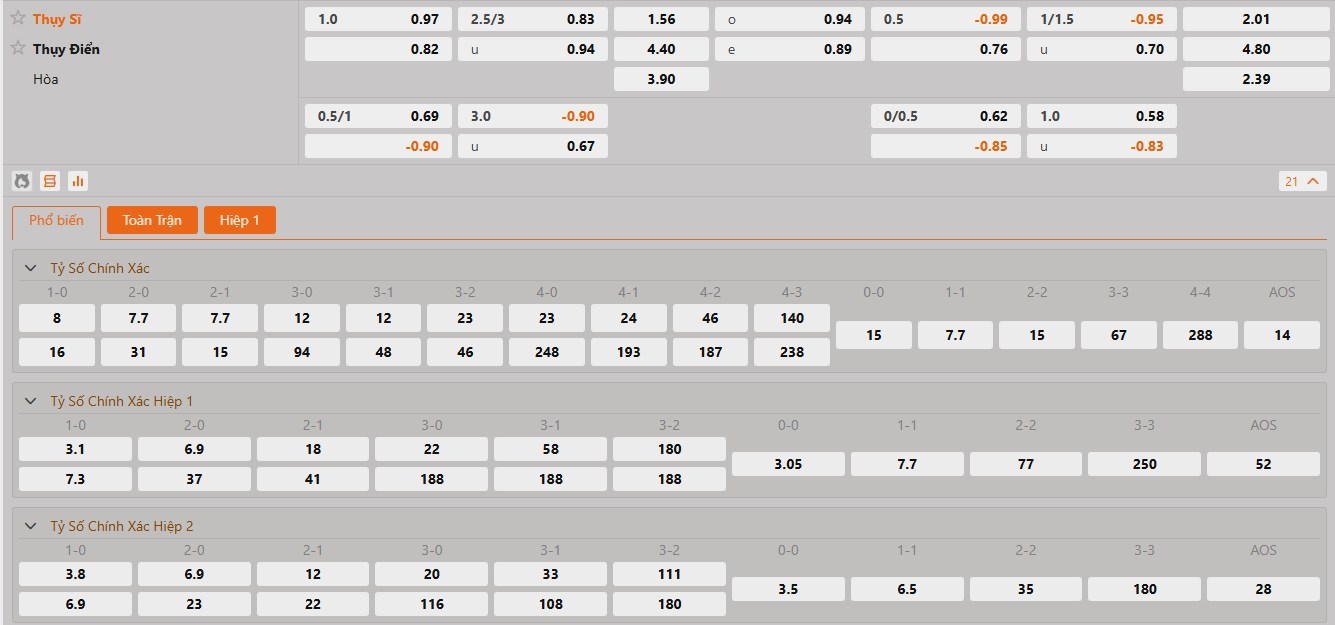Collapse markets with the 21 arrow button
Screen dimensions: 1335x625
coord(1303,181)
